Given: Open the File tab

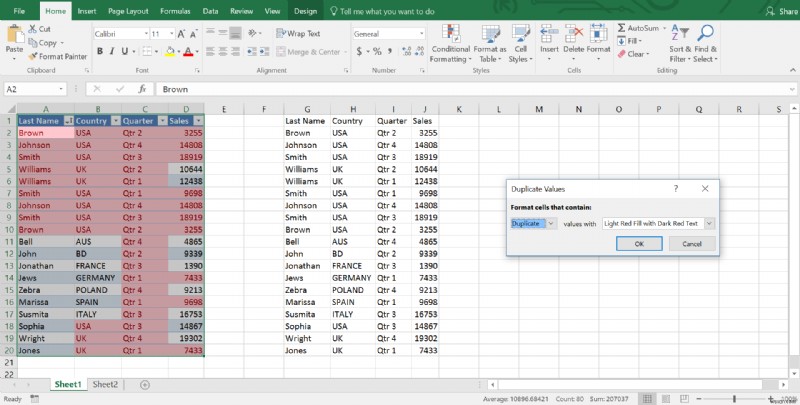Looking at the screenshot, I should pyautogui.click(x=19, y=11).
